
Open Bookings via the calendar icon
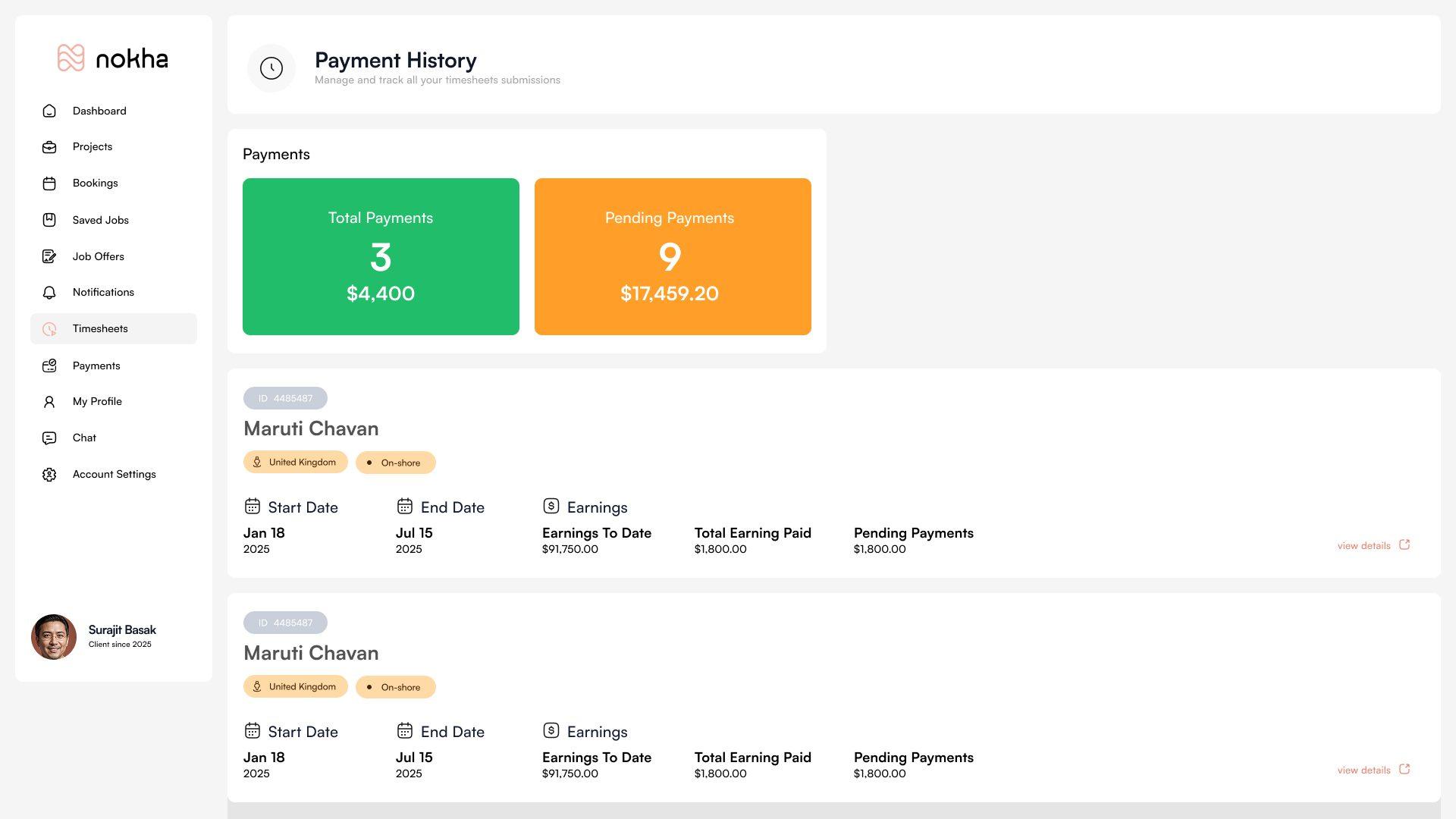point(49,183)
